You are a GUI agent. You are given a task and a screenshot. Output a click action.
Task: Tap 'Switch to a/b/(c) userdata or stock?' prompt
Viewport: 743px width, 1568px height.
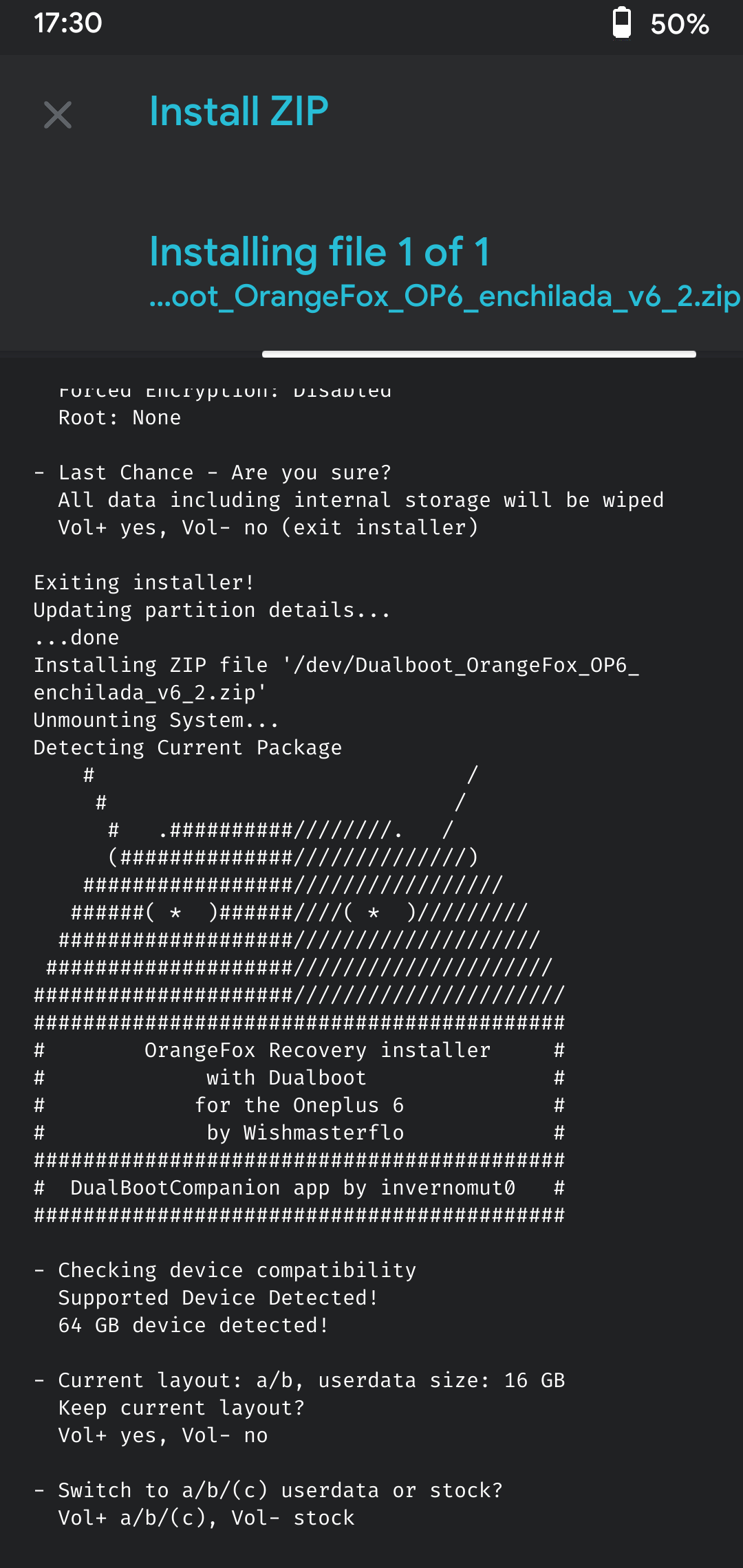(280, 1491)
